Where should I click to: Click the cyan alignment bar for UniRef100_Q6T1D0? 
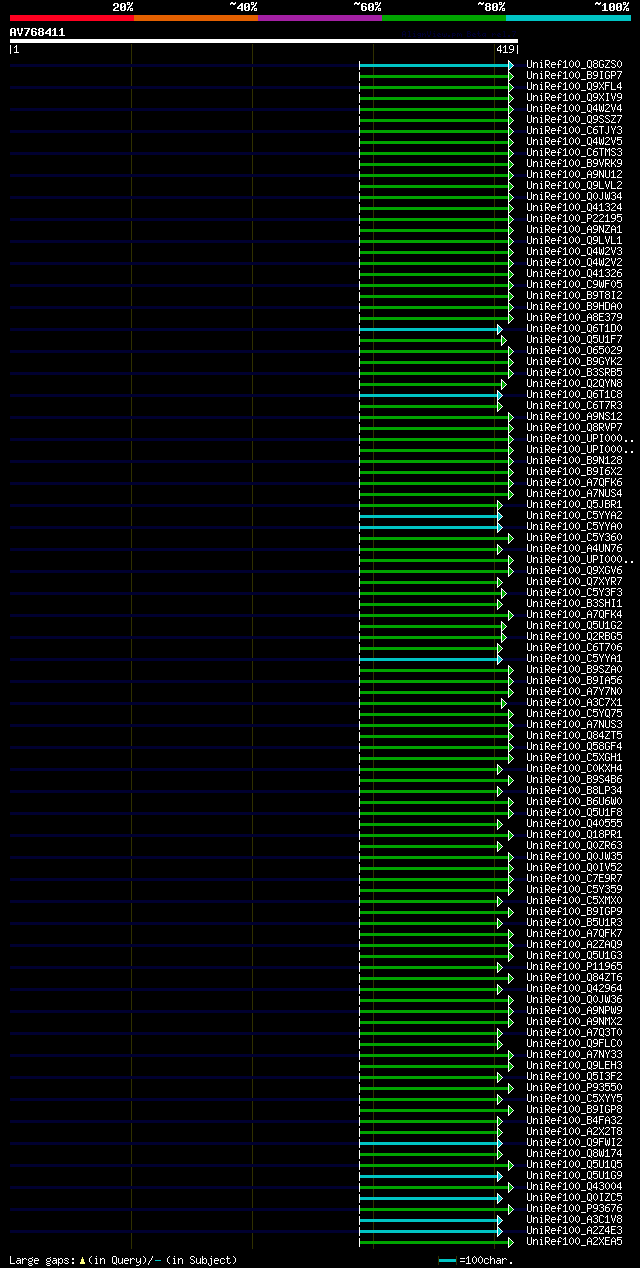430,328
